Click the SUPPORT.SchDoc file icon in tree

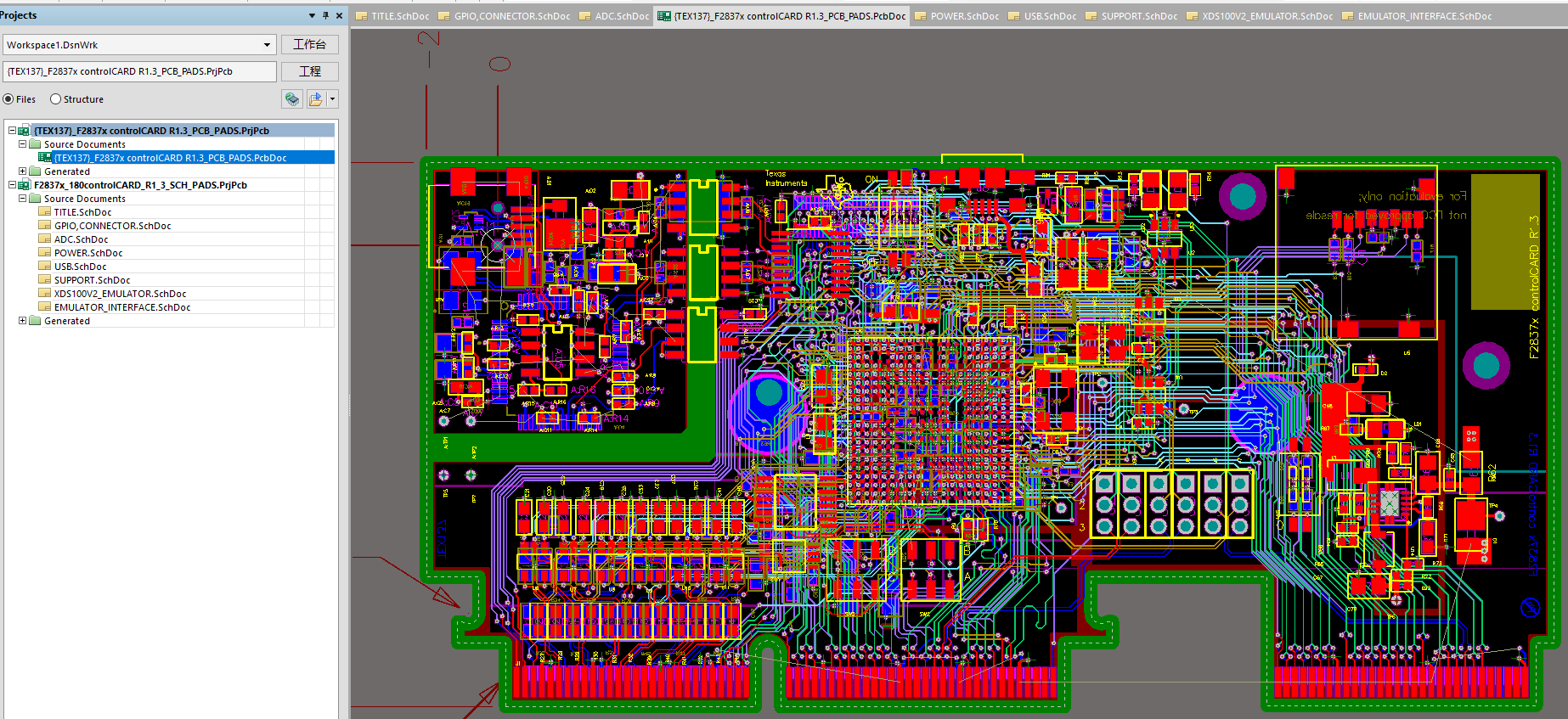[45, 280]
